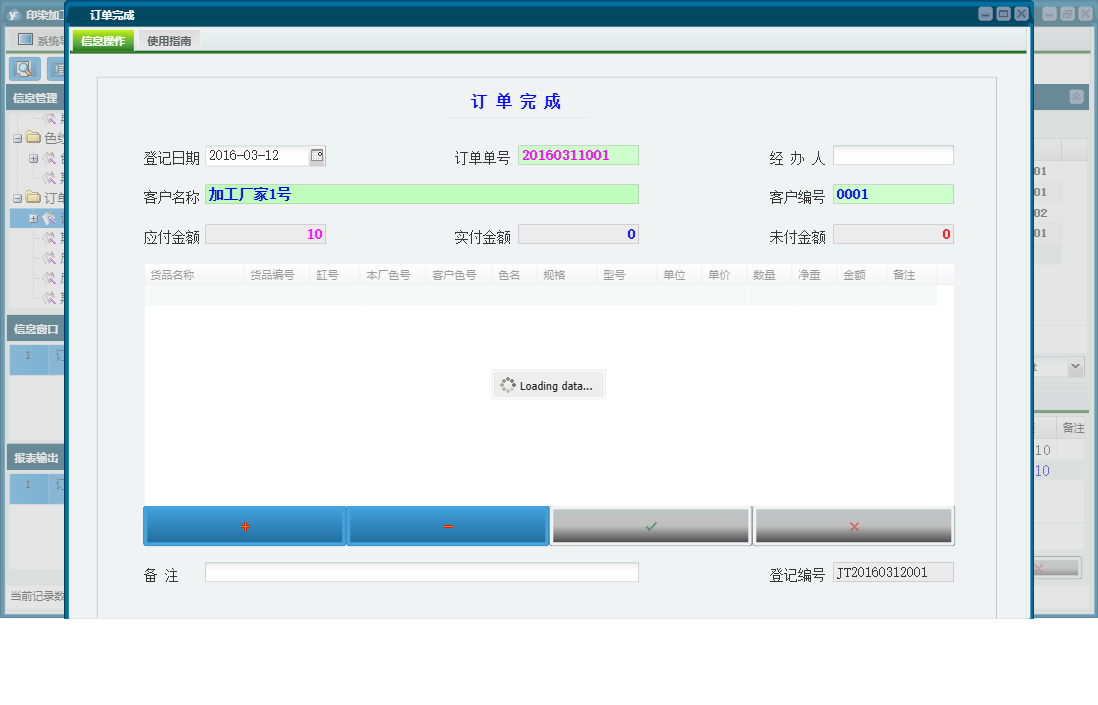
Task: Click the 应付金额 field showing 10
Action: [265, 234]
